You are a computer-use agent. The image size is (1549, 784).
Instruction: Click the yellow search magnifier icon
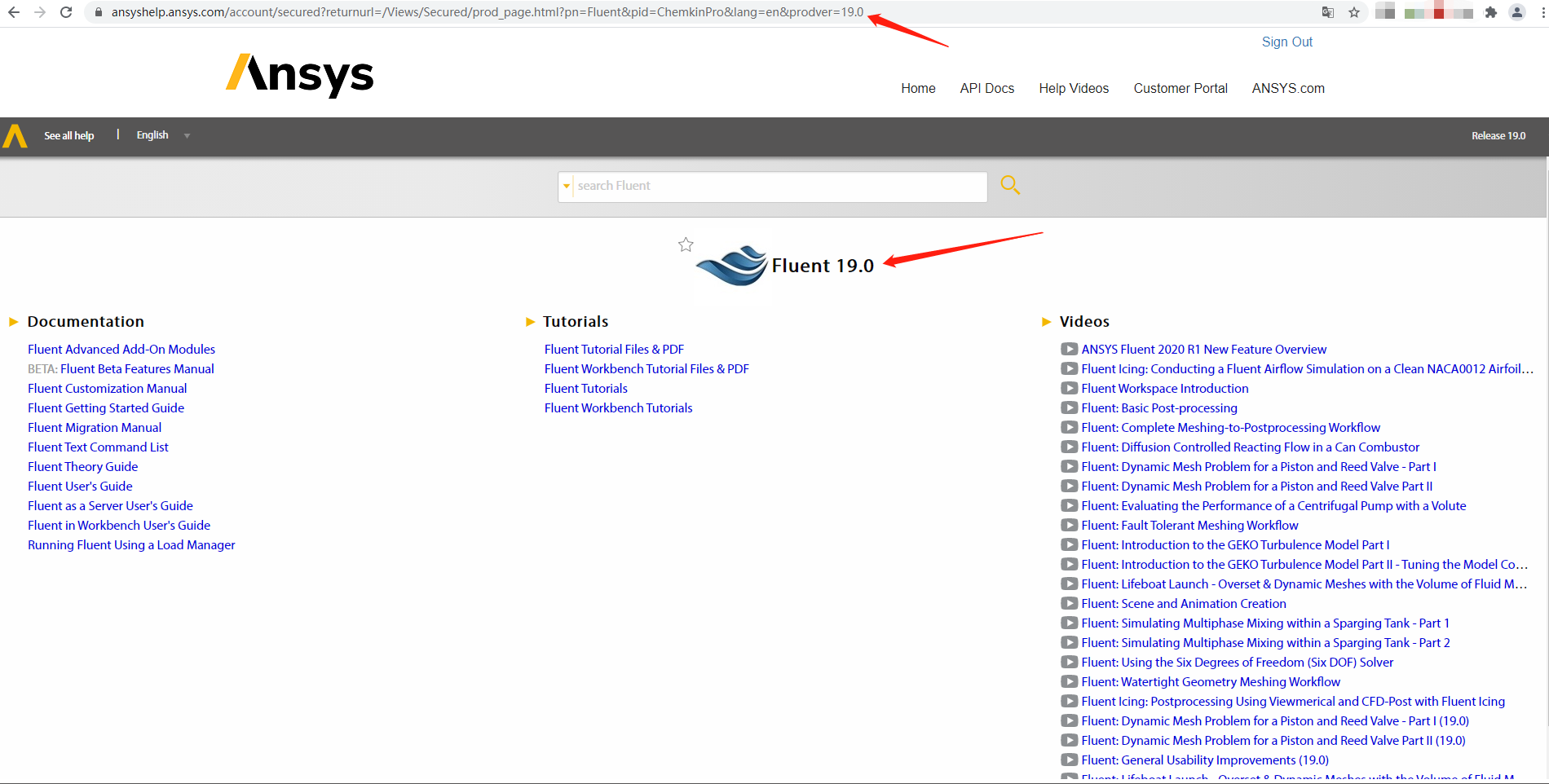(x=1009, y=185)
